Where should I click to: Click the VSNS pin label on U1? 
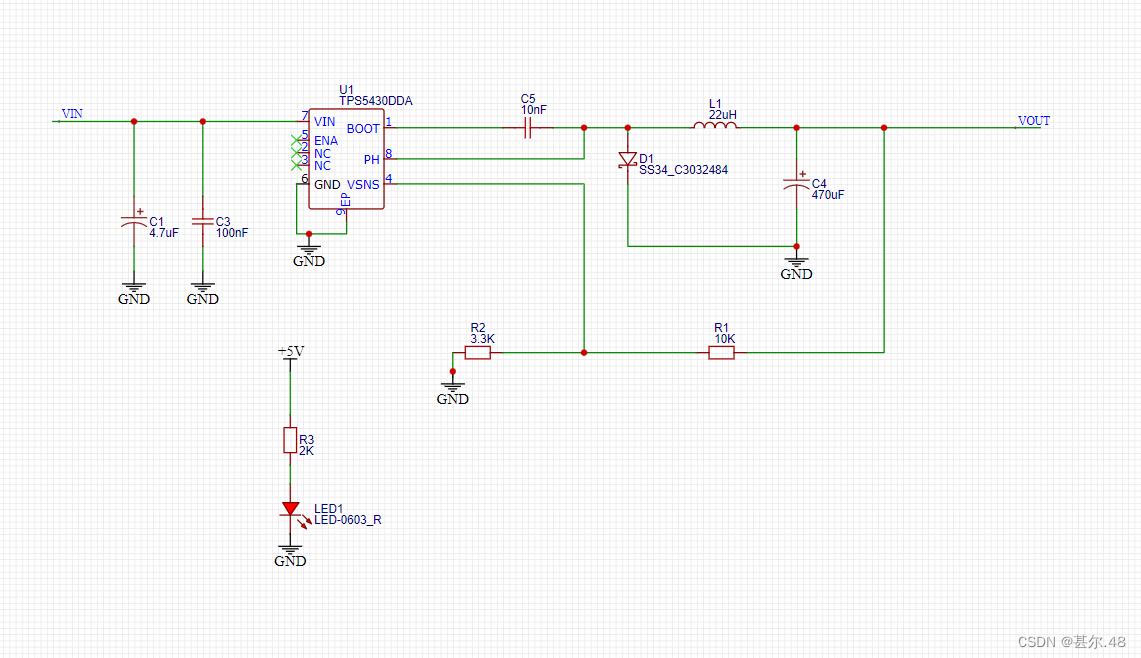point(363,185)
